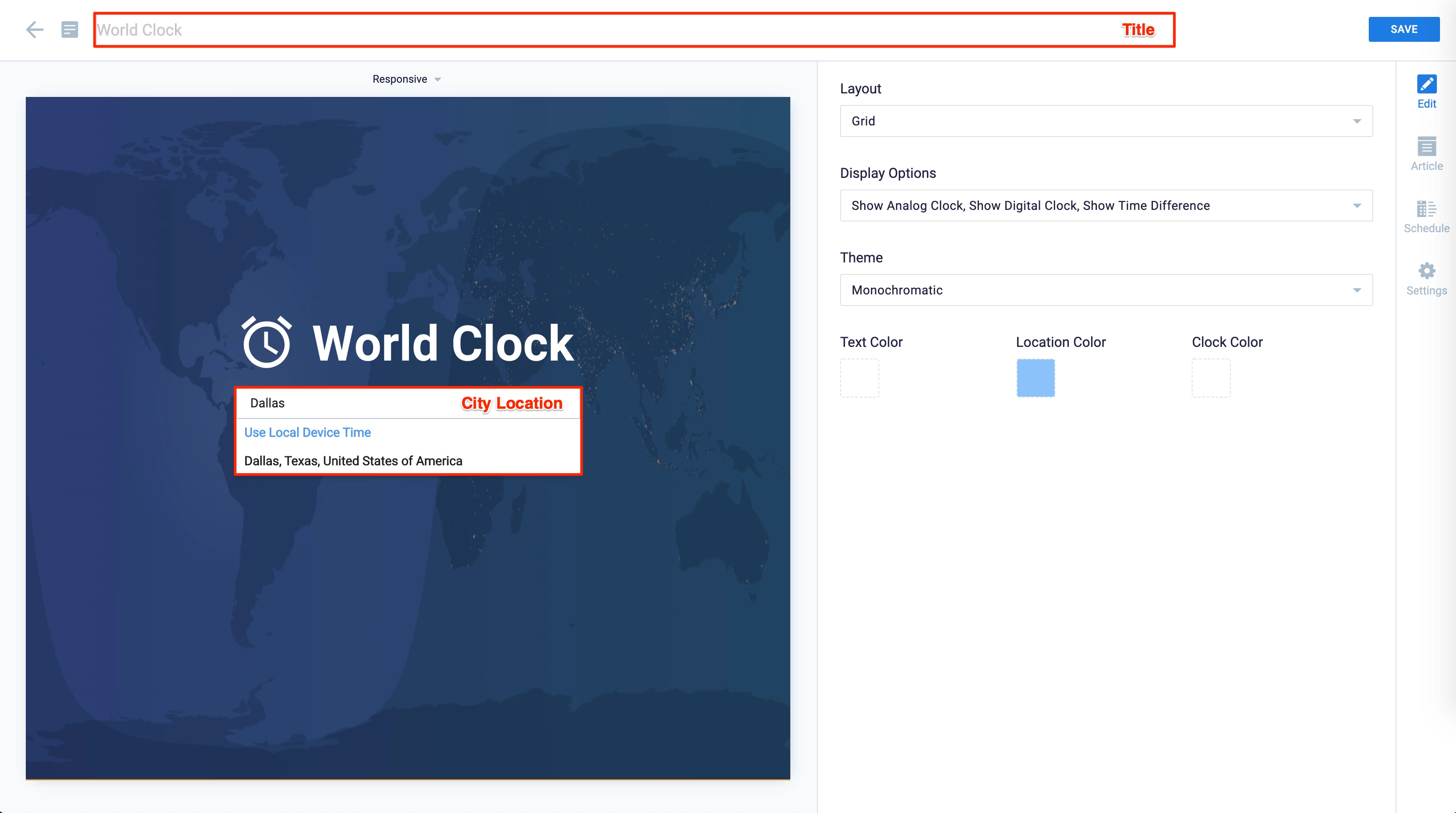Open the Article sidebar panel
Viewport: 1456px width, 813px height.
point(1426,154)
